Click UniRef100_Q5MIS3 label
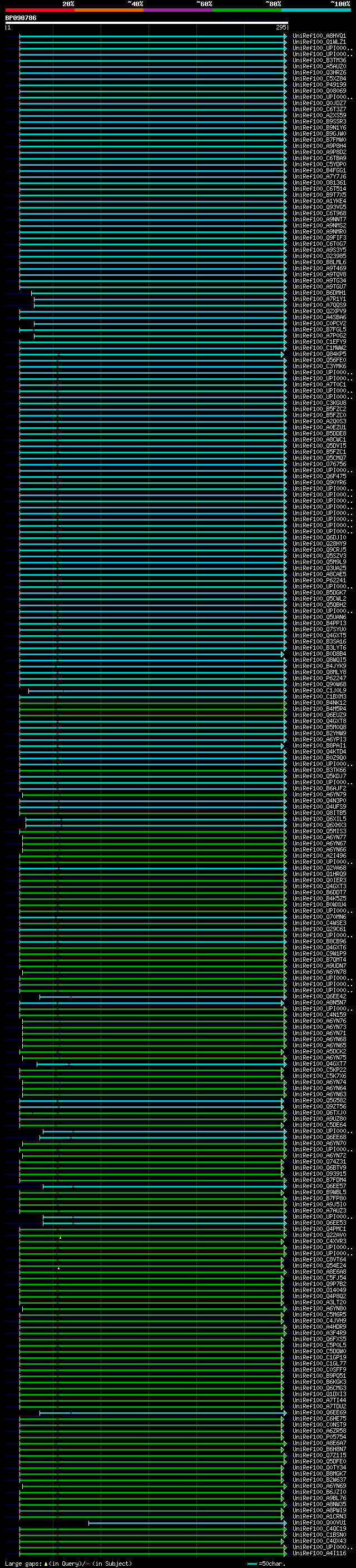This screenshot has height=1568, width=356. [x=319, y=831]
